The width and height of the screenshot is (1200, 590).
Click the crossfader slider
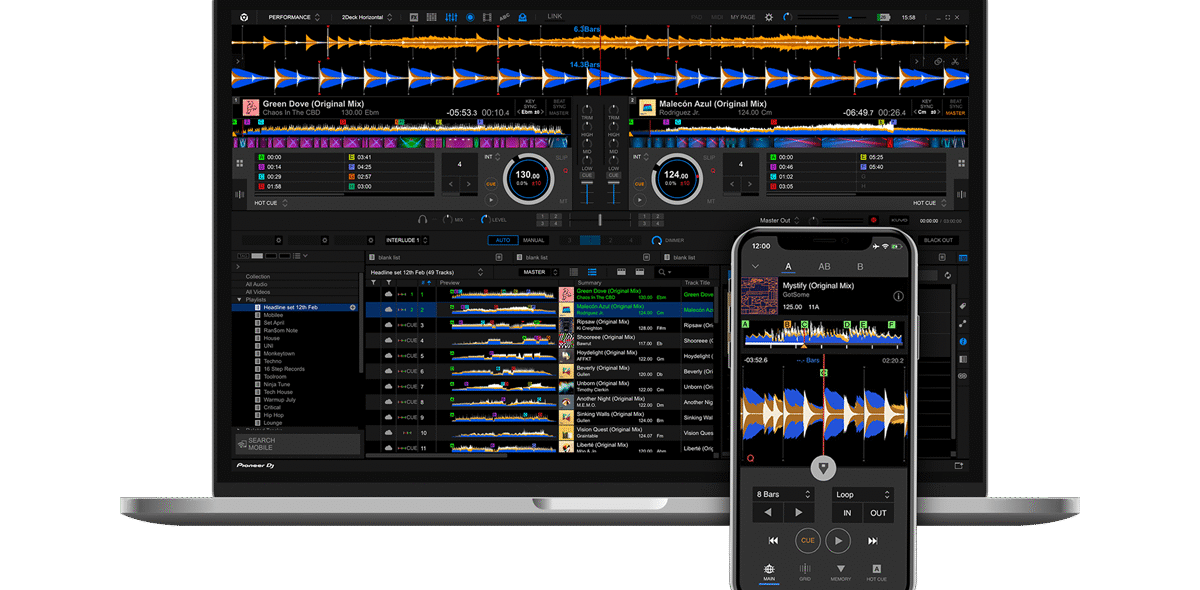pos(600,219)
